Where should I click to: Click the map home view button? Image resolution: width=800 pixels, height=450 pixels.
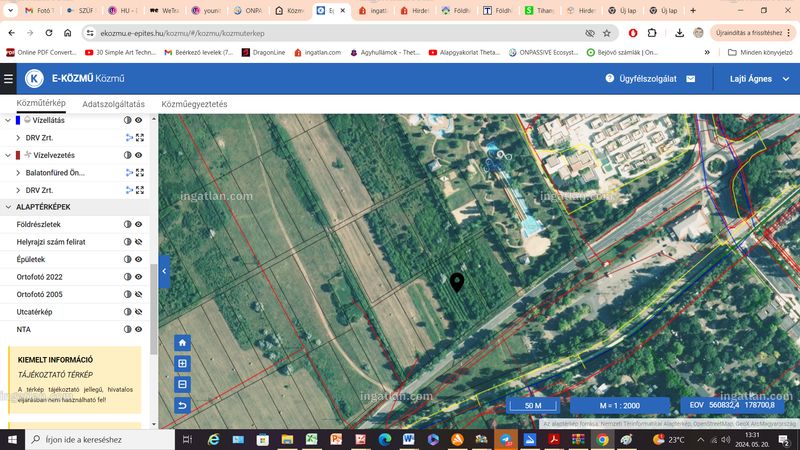coord(182,343)
